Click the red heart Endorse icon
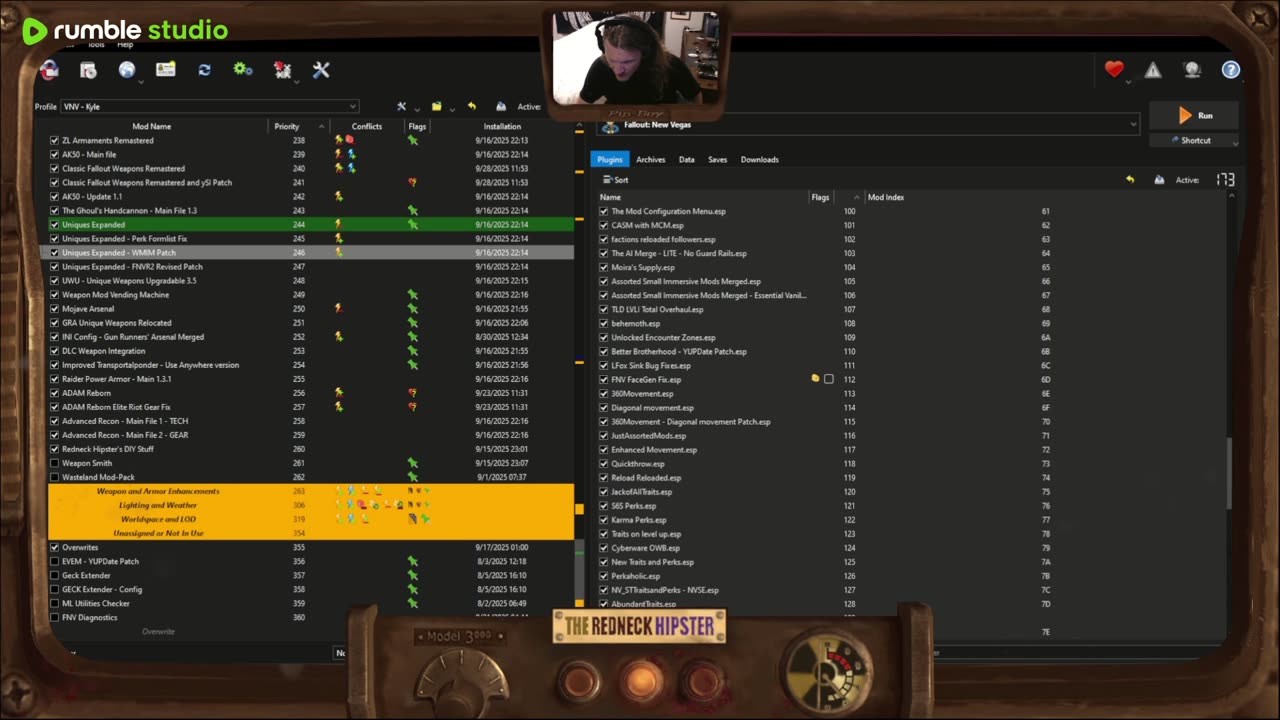1280x720 pixels. [1114, 69]
